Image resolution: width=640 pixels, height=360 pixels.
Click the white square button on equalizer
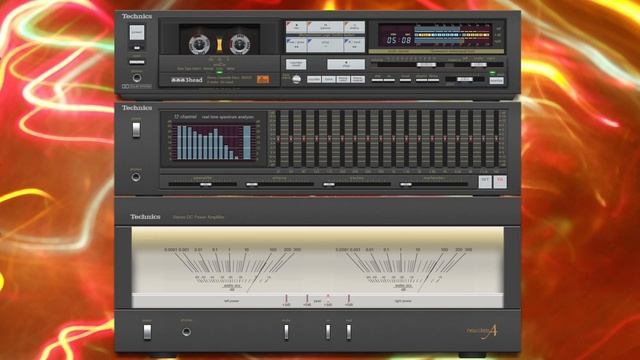click(485, 181)
